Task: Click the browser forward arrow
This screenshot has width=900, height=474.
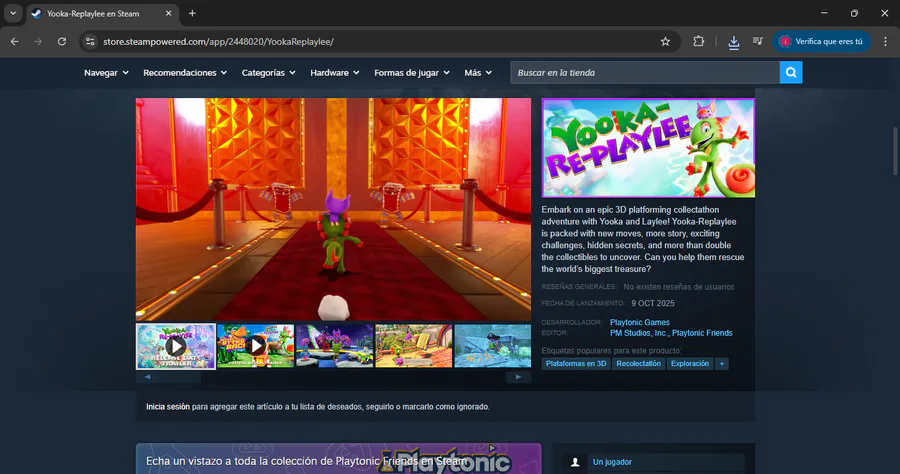Action: (38, 41)
